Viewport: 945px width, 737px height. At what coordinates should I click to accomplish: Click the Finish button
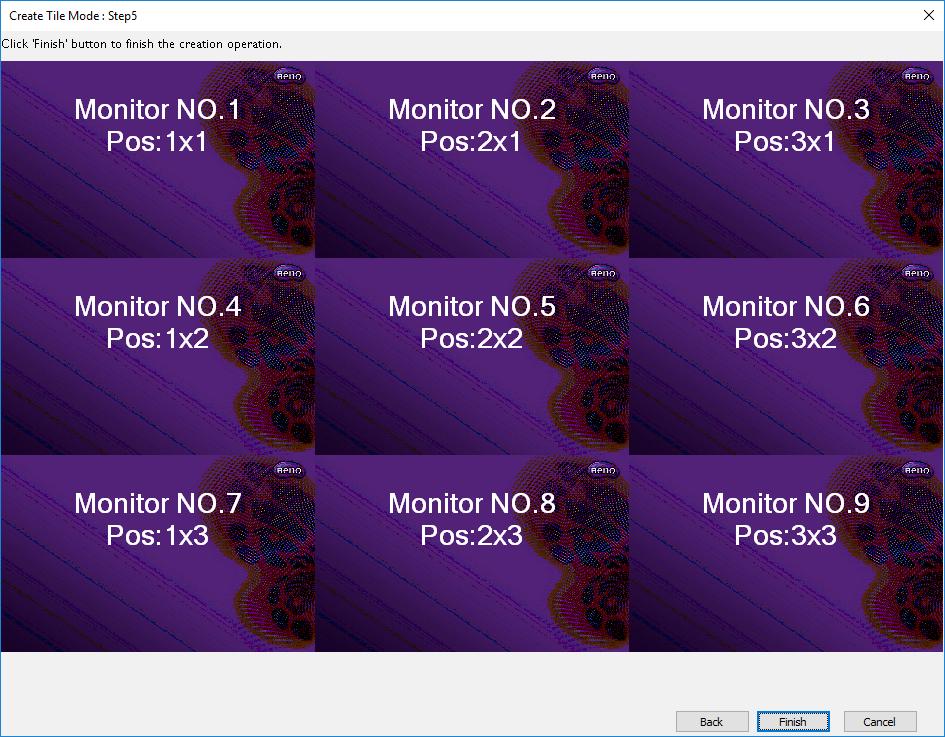tap(793, 721)
